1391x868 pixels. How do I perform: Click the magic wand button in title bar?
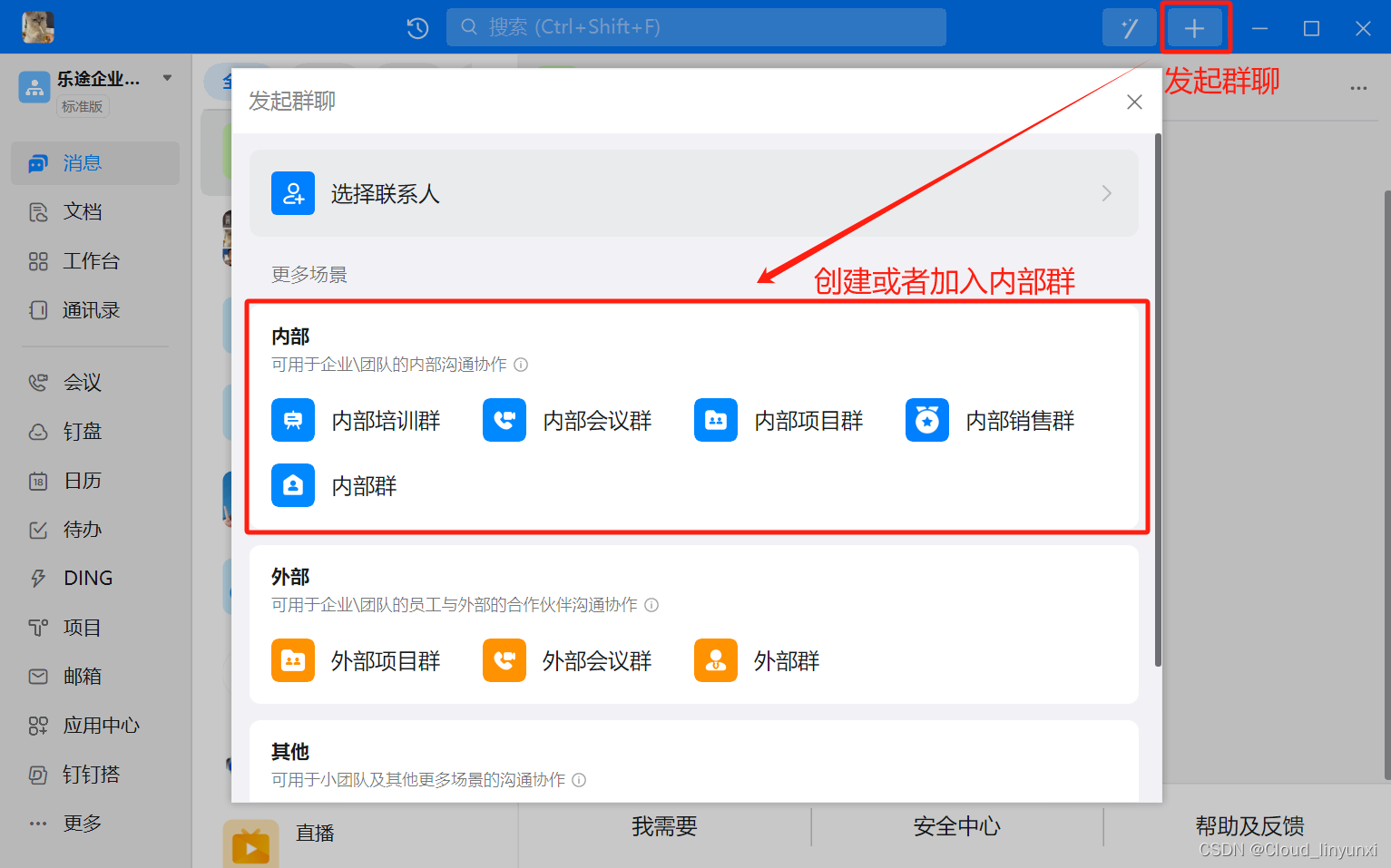coord(1129,28)
